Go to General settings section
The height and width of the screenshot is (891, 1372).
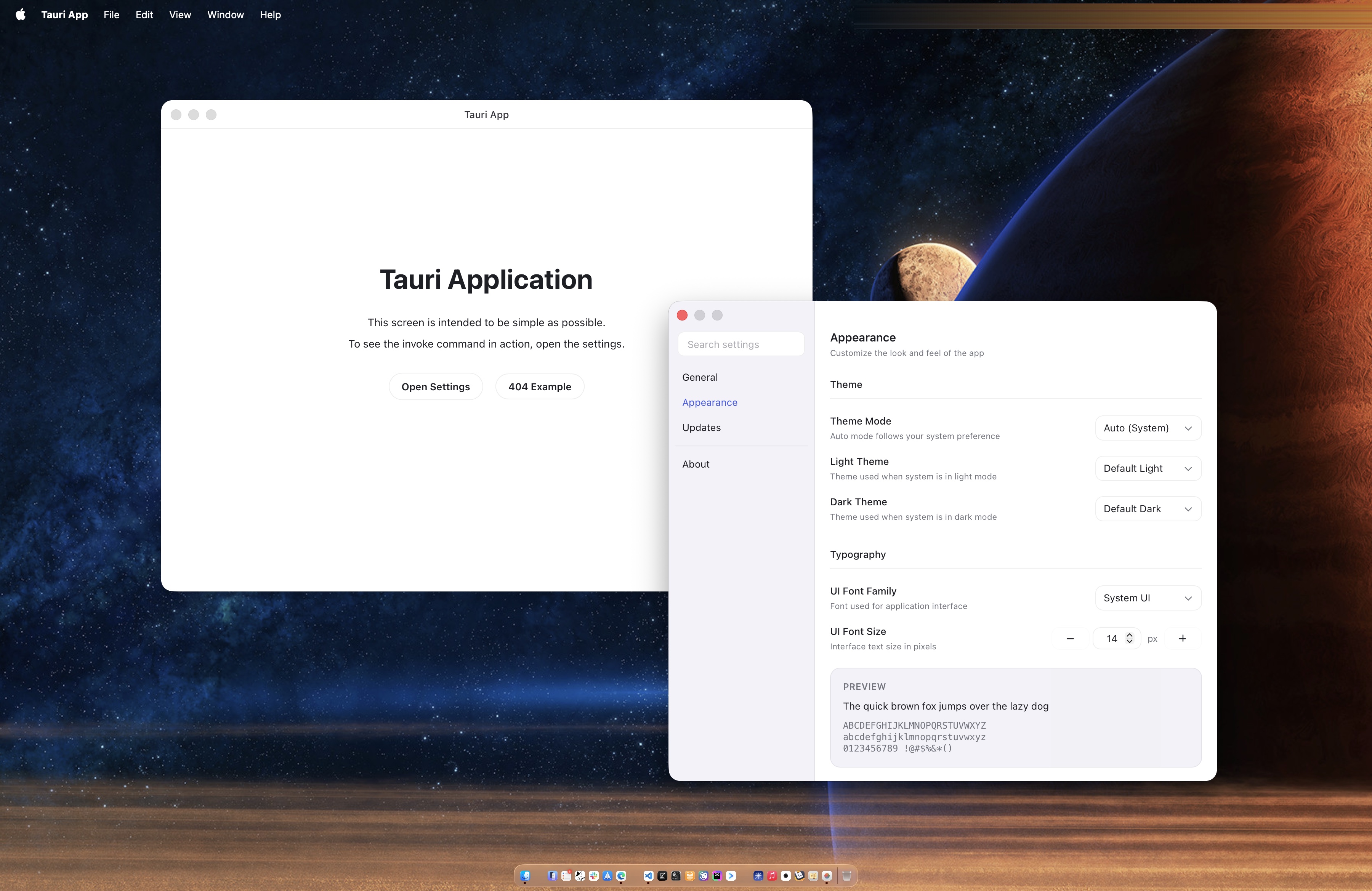pos(741,378)
